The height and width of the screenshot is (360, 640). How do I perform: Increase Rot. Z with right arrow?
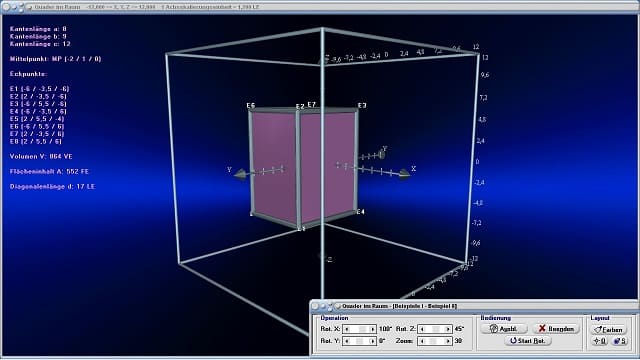(448, 329)
